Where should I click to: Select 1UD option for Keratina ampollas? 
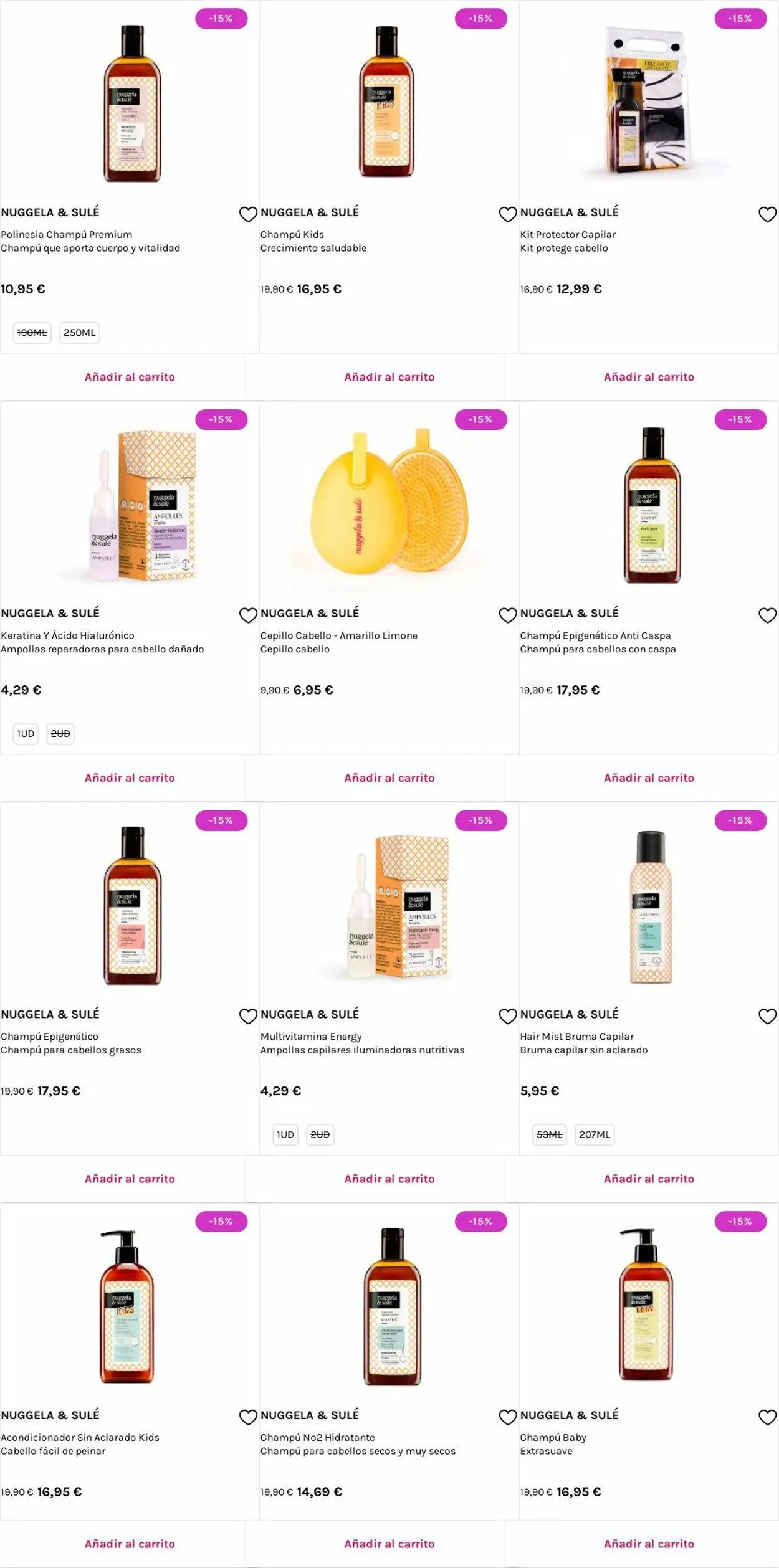point(26,734)
